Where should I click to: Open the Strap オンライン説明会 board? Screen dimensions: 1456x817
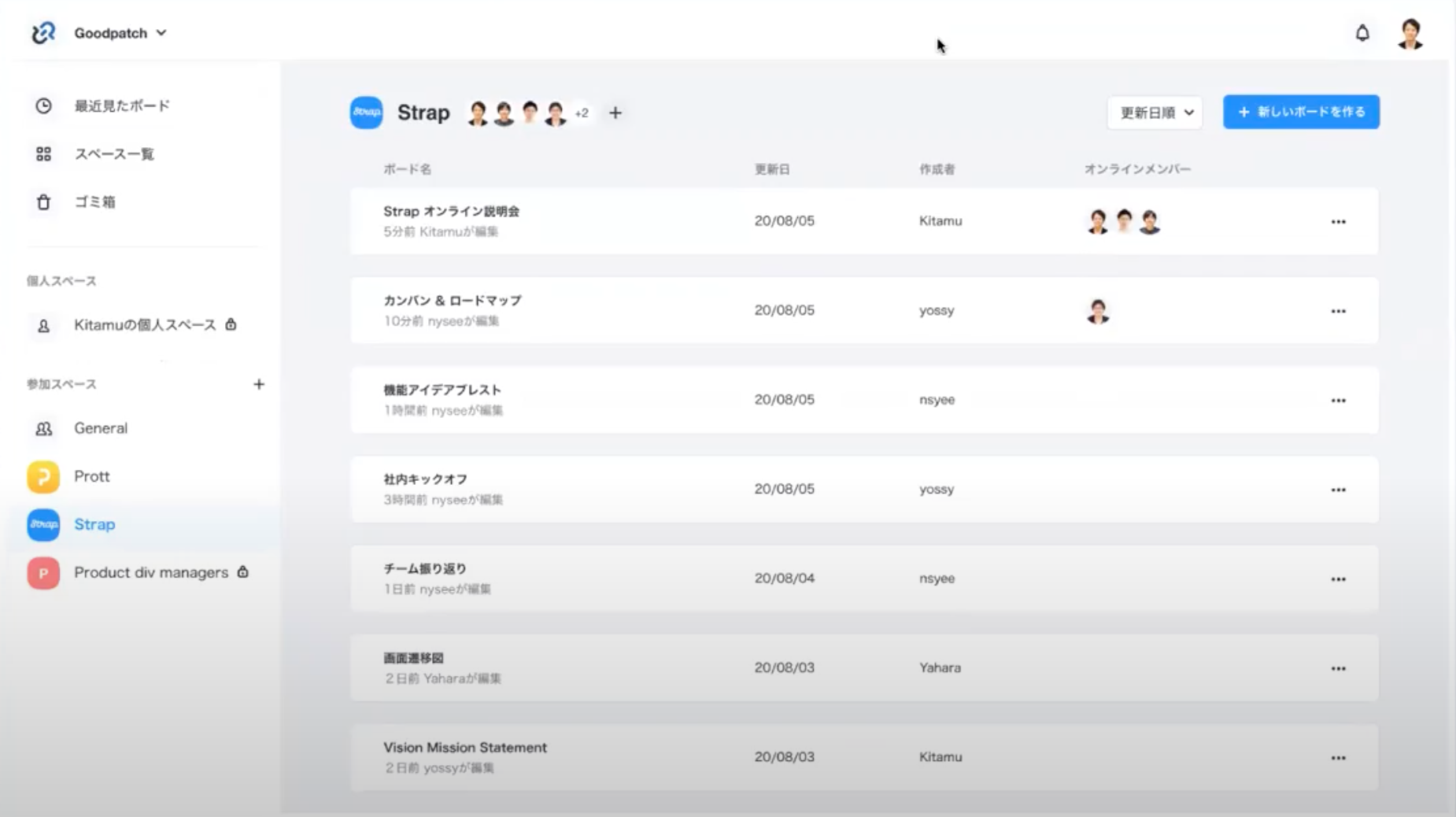[x=864, y=221]
